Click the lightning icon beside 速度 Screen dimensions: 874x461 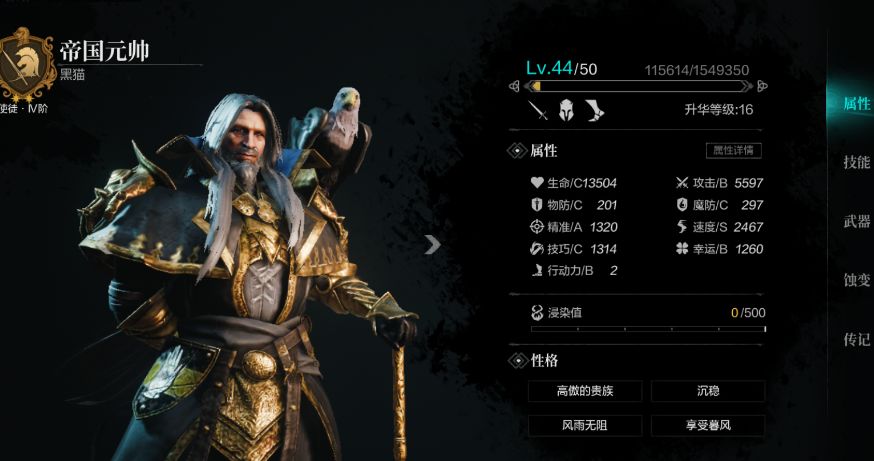[x=682, y=226]
